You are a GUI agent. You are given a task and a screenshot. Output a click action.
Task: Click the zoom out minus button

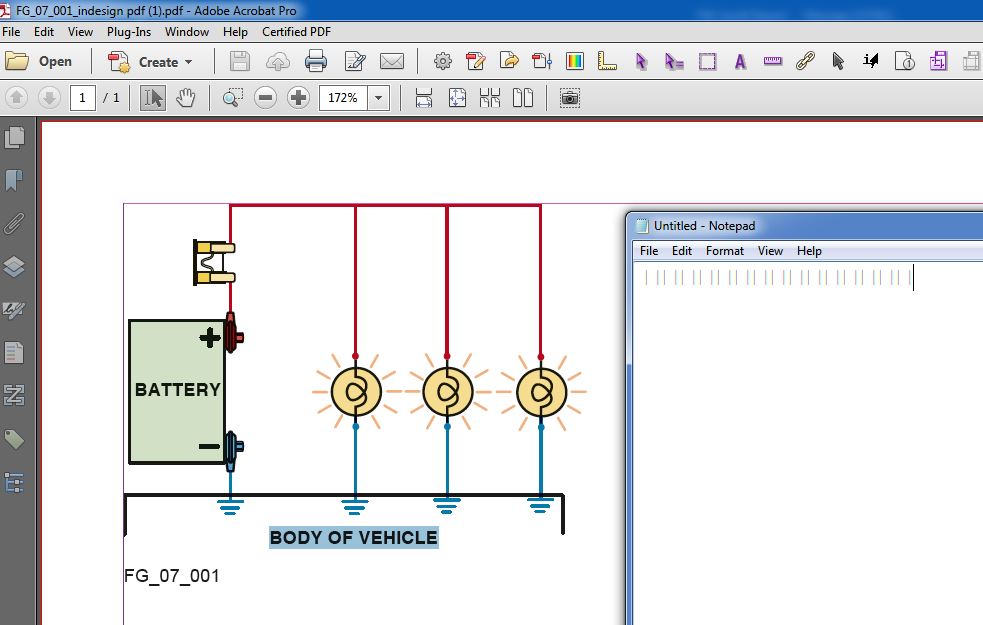[x=265, y=97]
